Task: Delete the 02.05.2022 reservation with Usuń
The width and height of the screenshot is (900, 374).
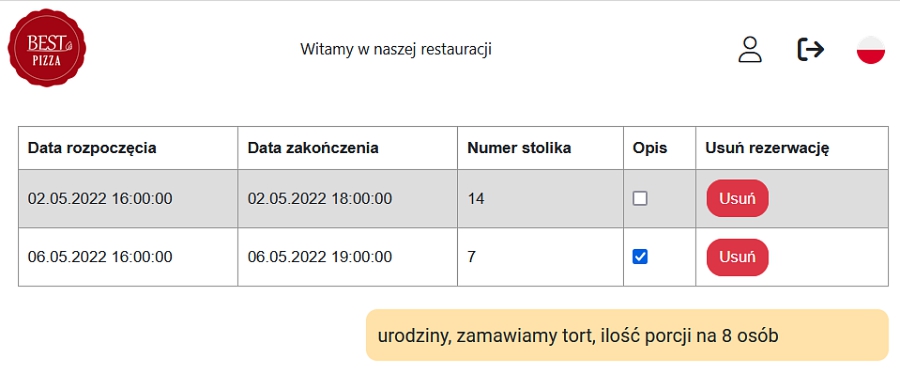Action: tap(737, 198)
